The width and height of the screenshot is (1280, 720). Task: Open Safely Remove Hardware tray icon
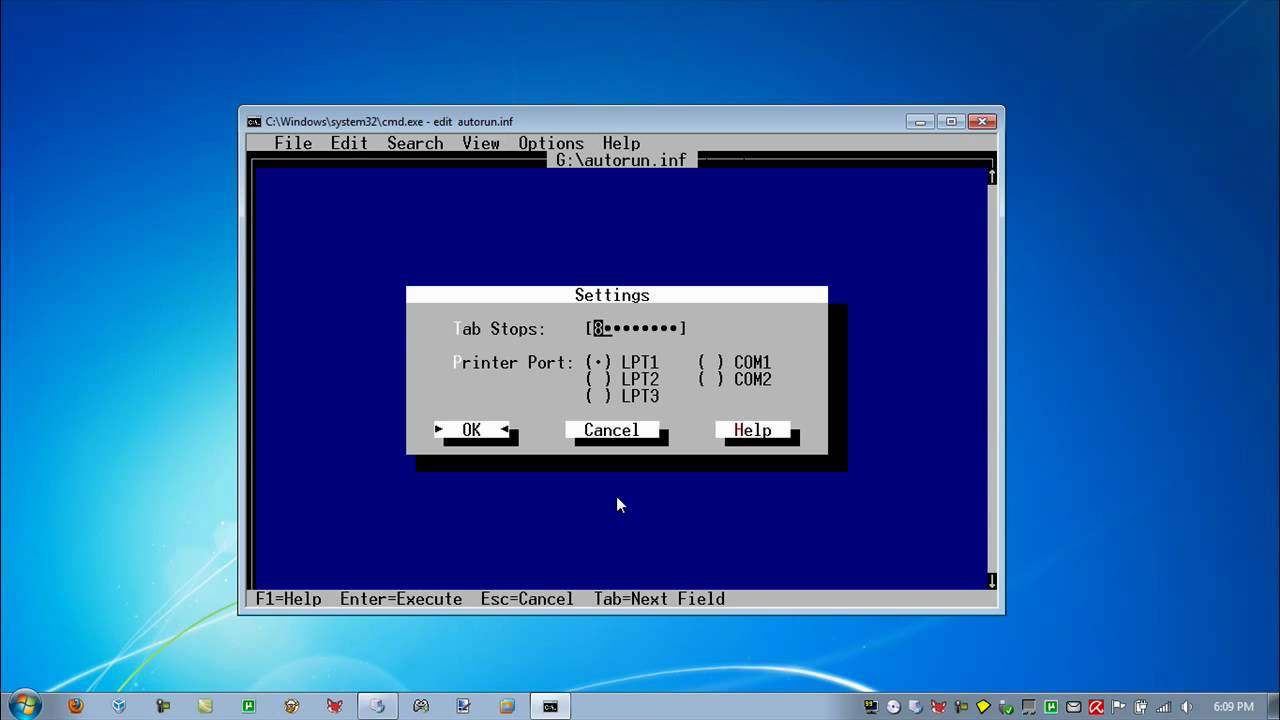point(1006,707)
